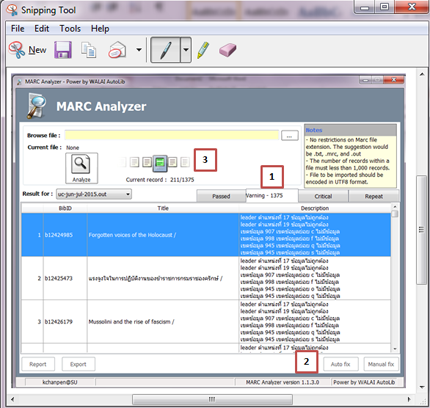Copy the snip using the copy icon
The width and height of the screenshot is (430, 408).
[x=89, y=50]
